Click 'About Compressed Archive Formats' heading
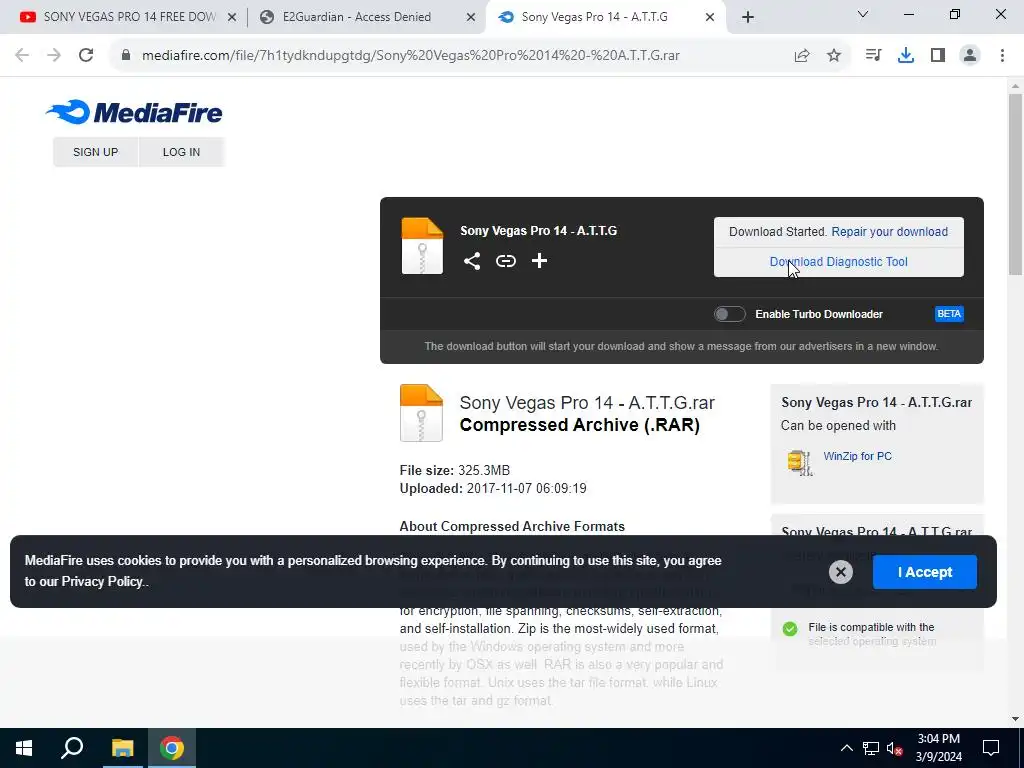1024x768 pixels. (512, 526)
